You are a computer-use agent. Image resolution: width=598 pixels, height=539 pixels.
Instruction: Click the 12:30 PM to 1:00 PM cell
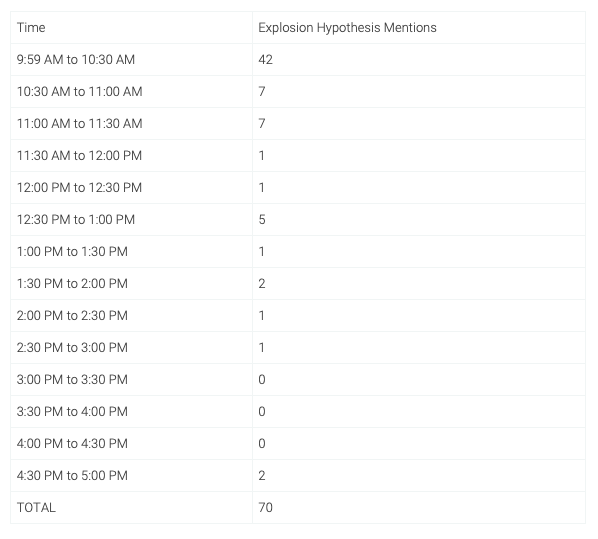pyautogui.click(x=131, y=220)
